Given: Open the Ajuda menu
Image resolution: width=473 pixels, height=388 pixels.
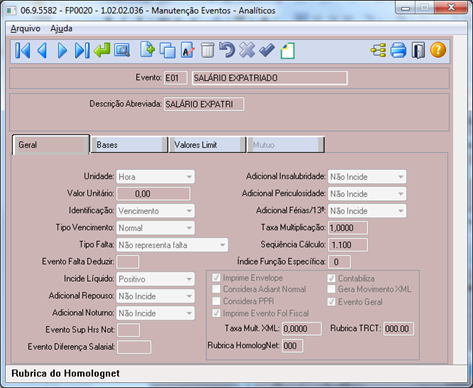Looking at the screenshot, I should (x=61, y=29).
